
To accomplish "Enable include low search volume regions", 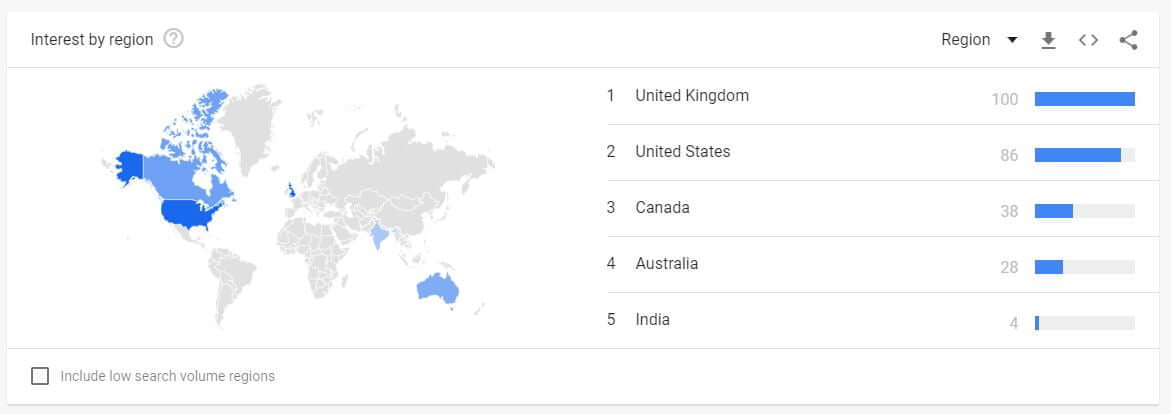I will (x=40, y=376).
